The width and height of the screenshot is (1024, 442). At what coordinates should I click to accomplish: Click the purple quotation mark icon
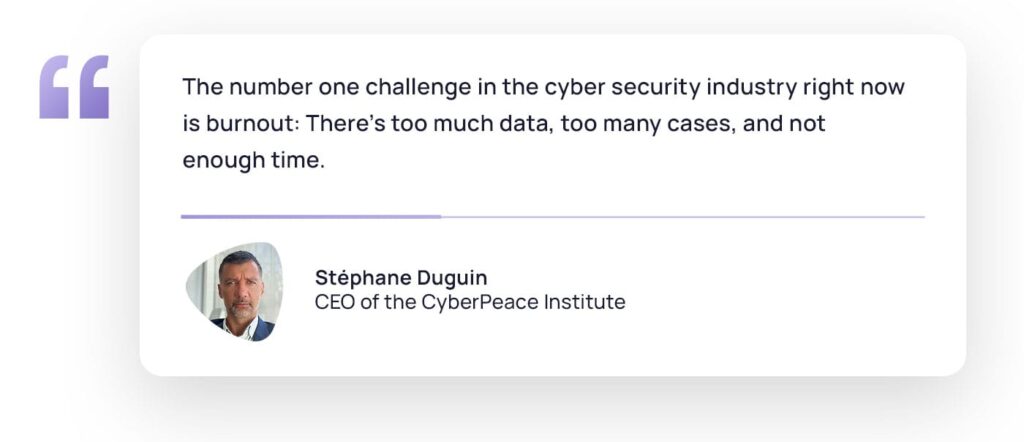(x=74, y=87)
